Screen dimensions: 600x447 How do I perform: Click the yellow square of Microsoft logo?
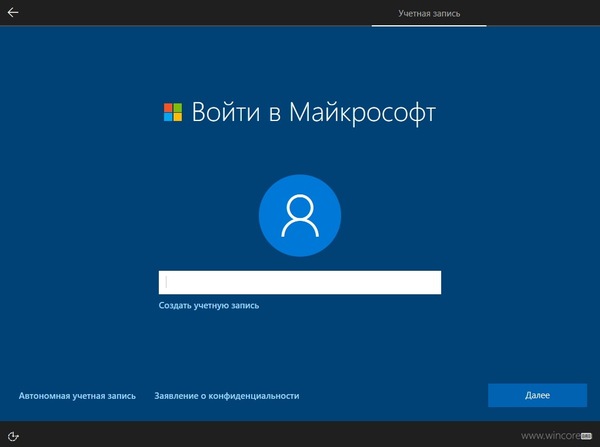178,117
